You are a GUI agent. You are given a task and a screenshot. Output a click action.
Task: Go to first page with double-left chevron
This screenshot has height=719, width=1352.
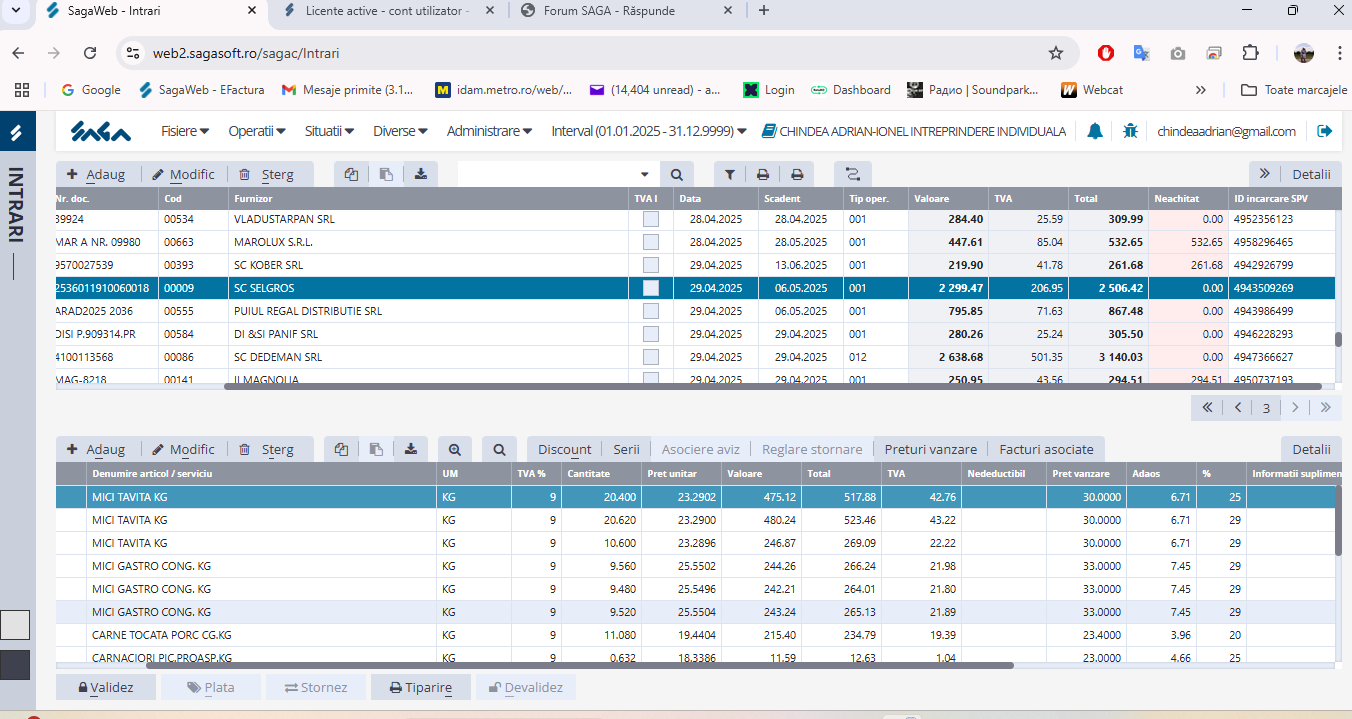click(1207, 407)
